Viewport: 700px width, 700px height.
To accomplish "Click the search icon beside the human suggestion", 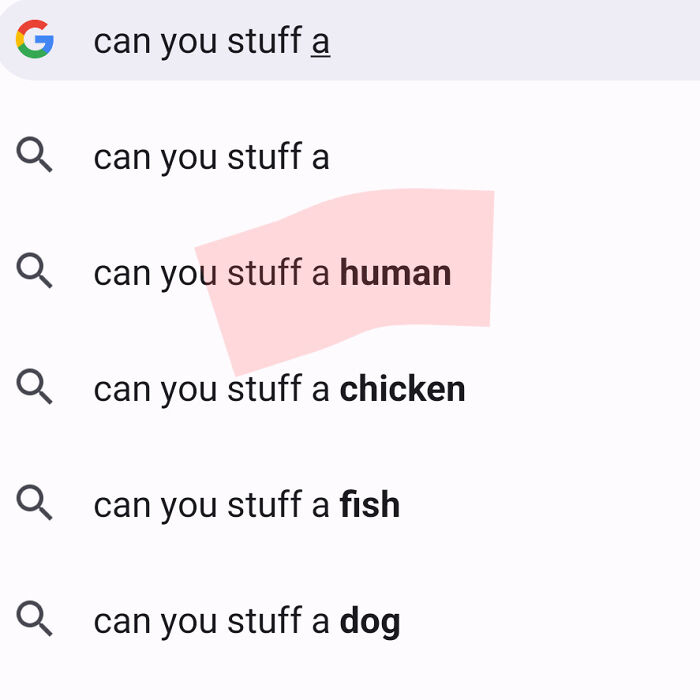I will (x=35, y=272).
